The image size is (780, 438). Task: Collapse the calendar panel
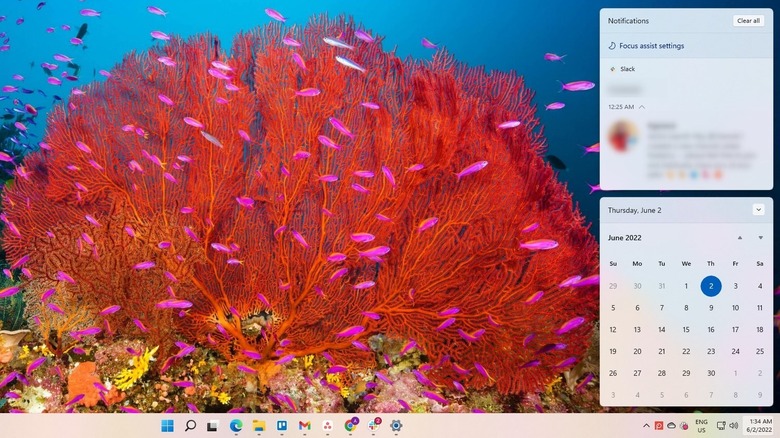tap(757, 210)
